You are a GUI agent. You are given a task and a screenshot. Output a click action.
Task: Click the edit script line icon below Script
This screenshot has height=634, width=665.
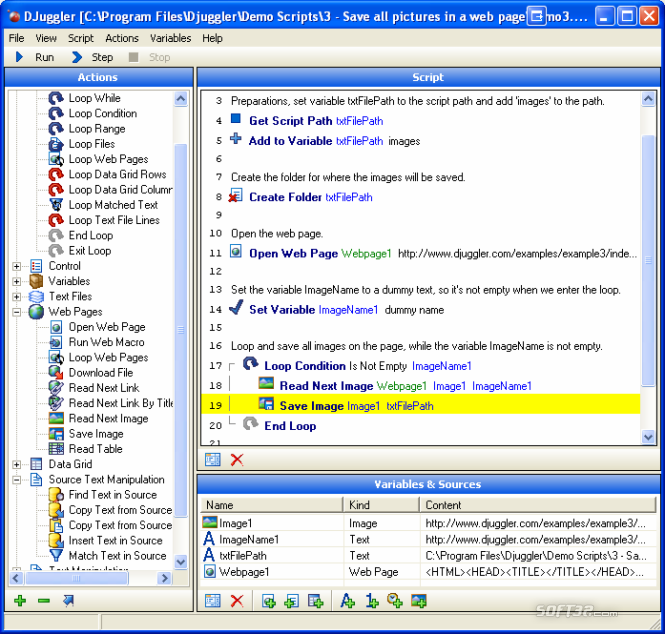click(213, 459)
